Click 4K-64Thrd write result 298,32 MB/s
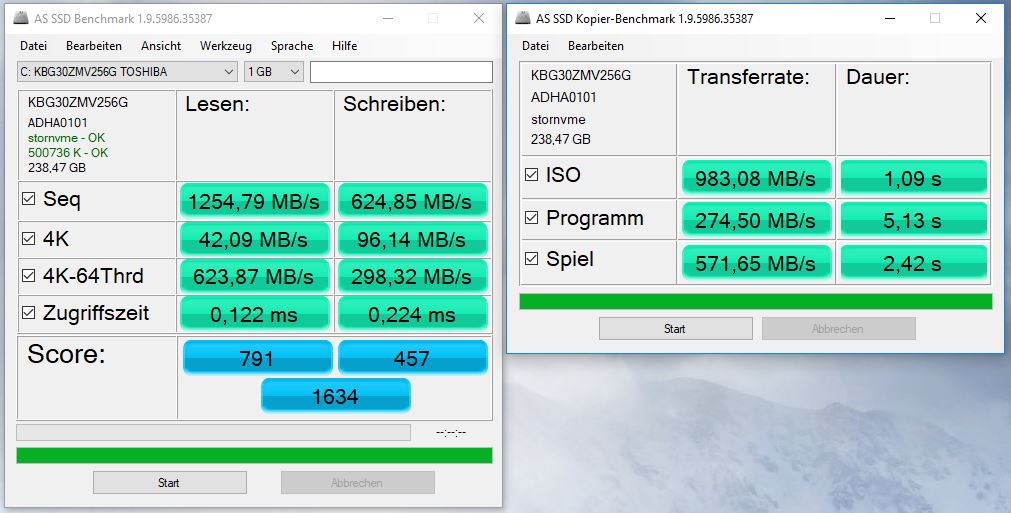Screen dimensions: 1011x513 412,276
